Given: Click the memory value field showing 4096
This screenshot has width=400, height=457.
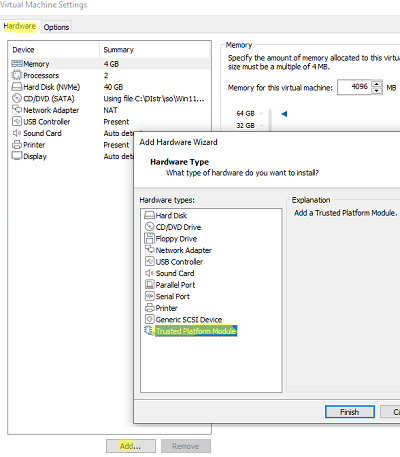Looking at the screenshot, I should pyautogui.click(x=354, y=87).
